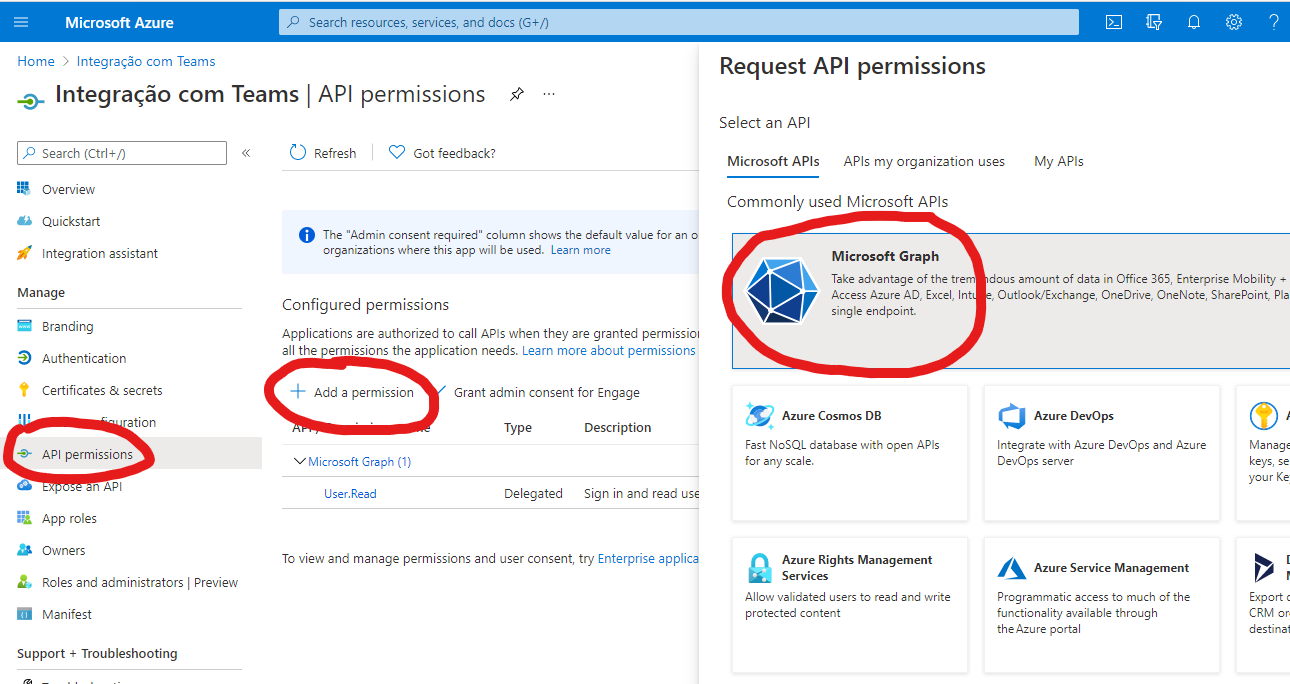The width and height of the screenshot is (1290, 684).
Task: Open Overview in the sidebar
Action: point(68,189)
